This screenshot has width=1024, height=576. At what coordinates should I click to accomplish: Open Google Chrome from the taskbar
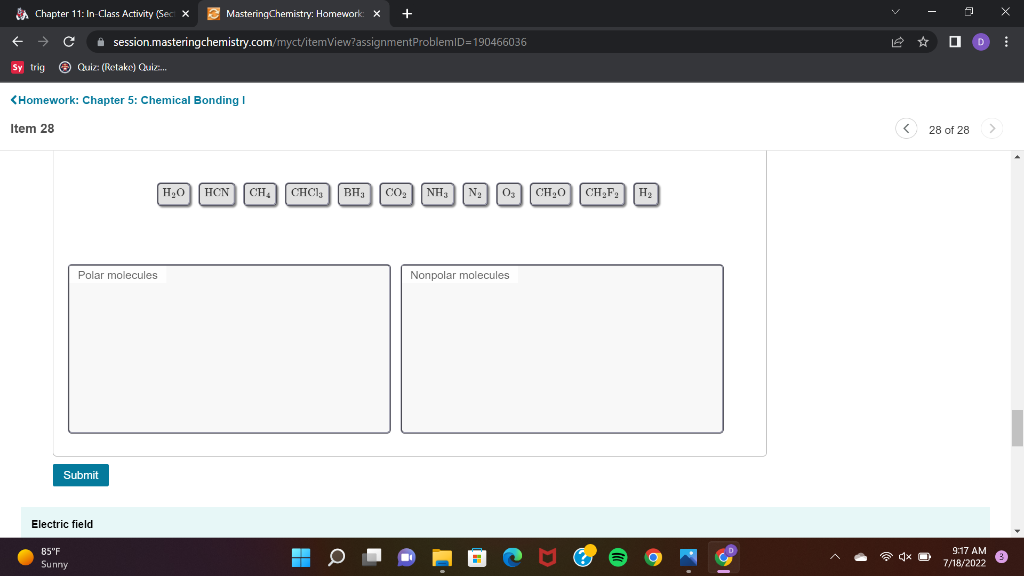(x=653, y=556)
